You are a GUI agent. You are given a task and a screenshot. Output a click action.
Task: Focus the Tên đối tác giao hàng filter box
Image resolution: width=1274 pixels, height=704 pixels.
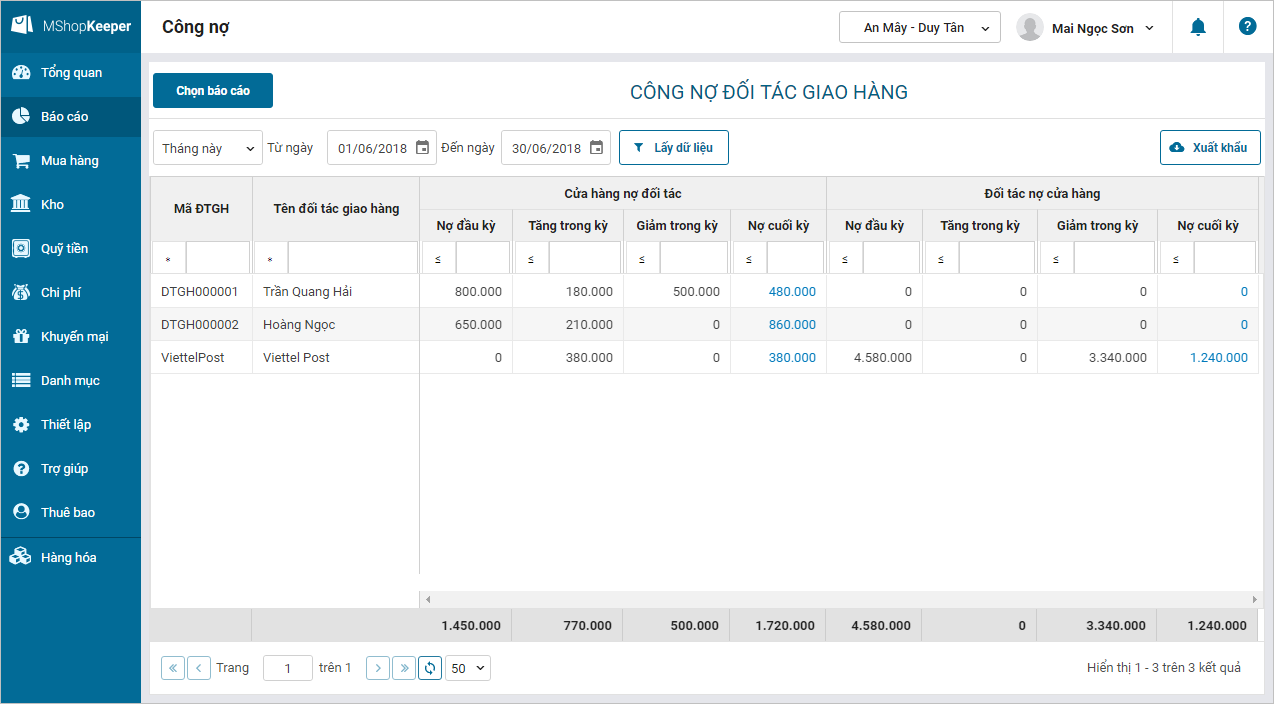353,258
